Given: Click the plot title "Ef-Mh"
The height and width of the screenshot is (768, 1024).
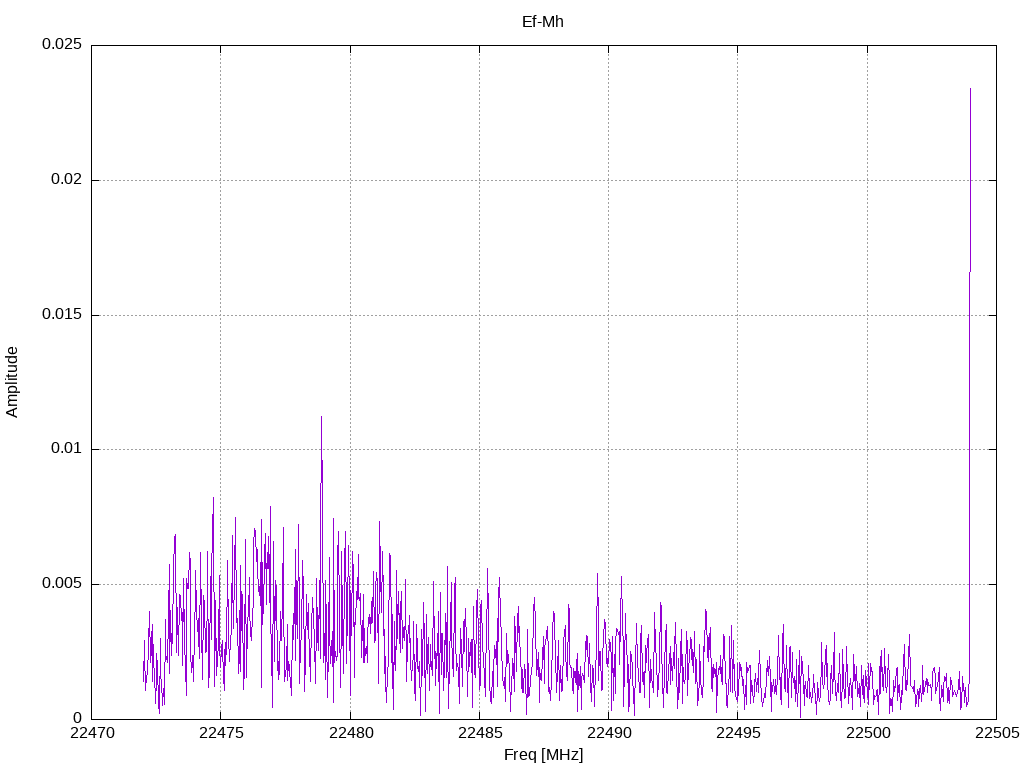Looking at the screenshot, I should (543, 22).
